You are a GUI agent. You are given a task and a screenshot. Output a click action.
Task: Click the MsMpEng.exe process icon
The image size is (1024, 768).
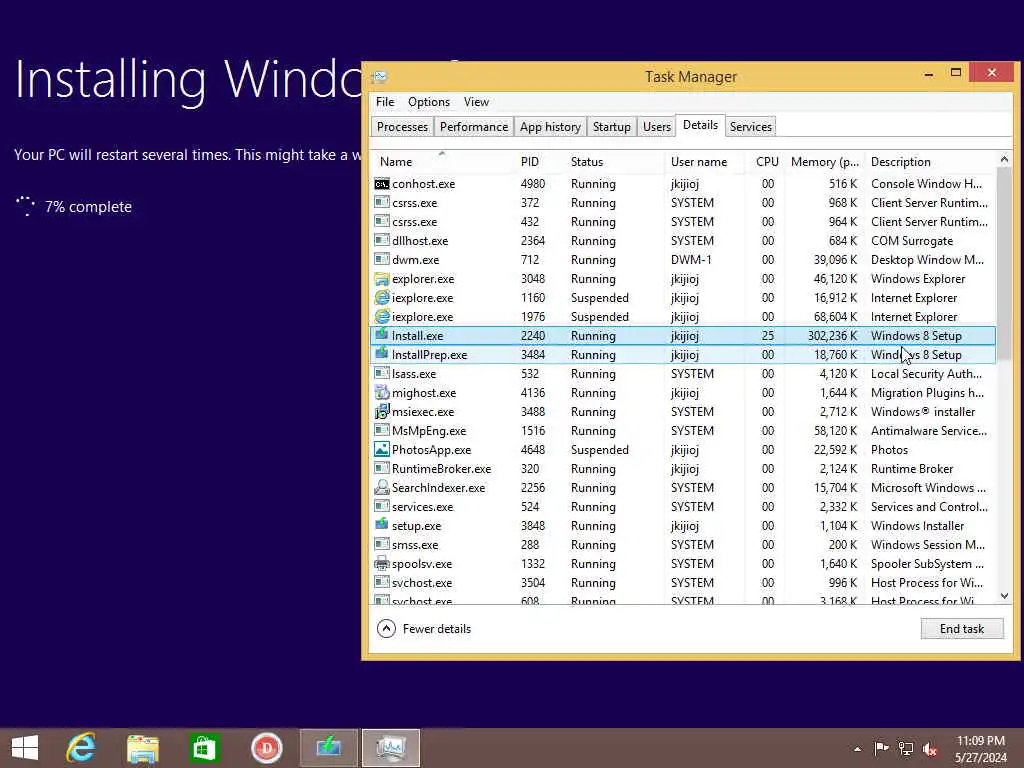tap(381, 430)
